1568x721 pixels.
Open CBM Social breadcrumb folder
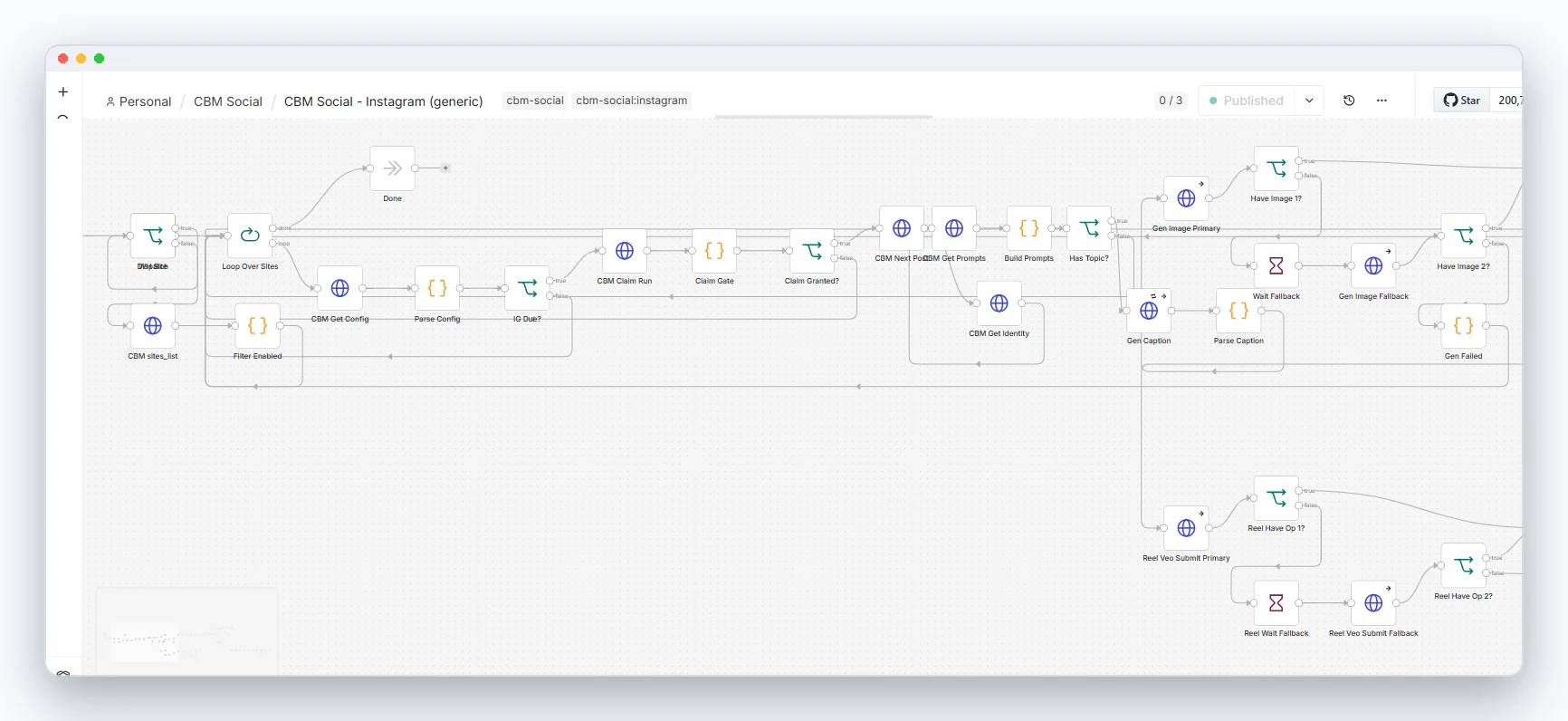click(228, 101)
